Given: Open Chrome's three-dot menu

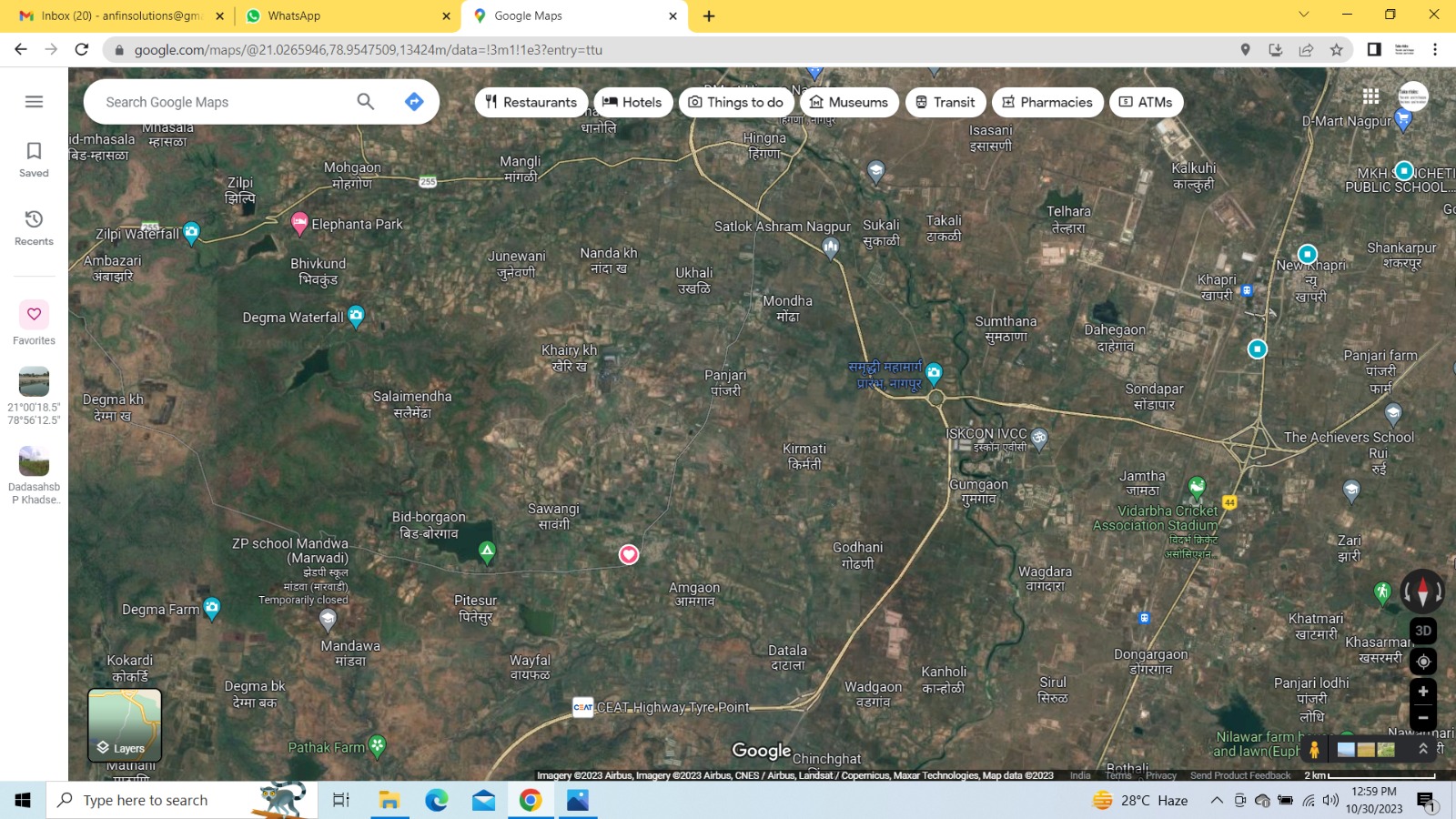Looking at the screenshot, I should (1435, 50).
